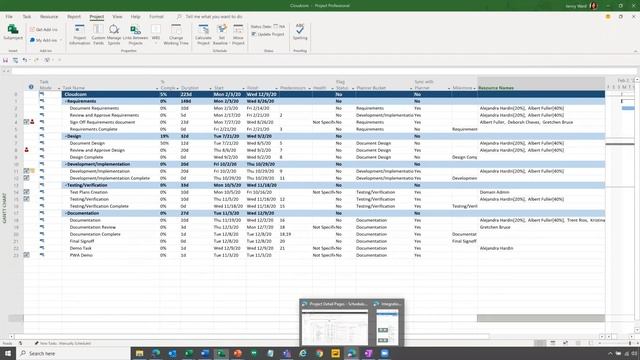
Task: Switch to the Help ribbon tab
Action: point(136,17)
